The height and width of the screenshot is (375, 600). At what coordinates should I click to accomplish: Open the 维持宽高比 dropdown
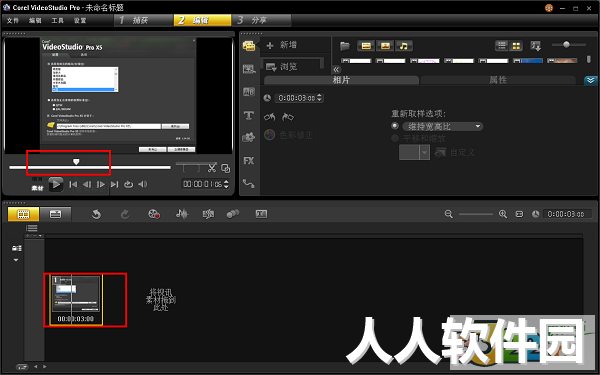click(x=443, y=126)
